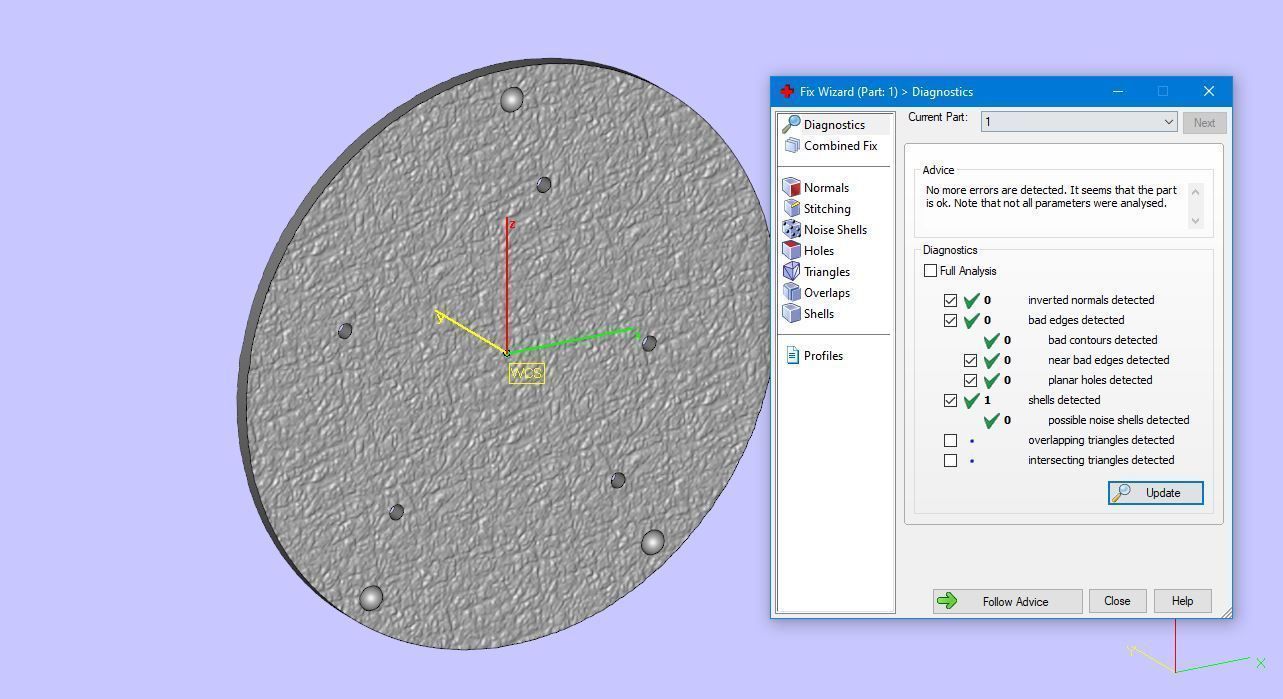Screen dimensions: 1283x699
Task: Click the Overlaps cube icon
Action: (791, 292)
